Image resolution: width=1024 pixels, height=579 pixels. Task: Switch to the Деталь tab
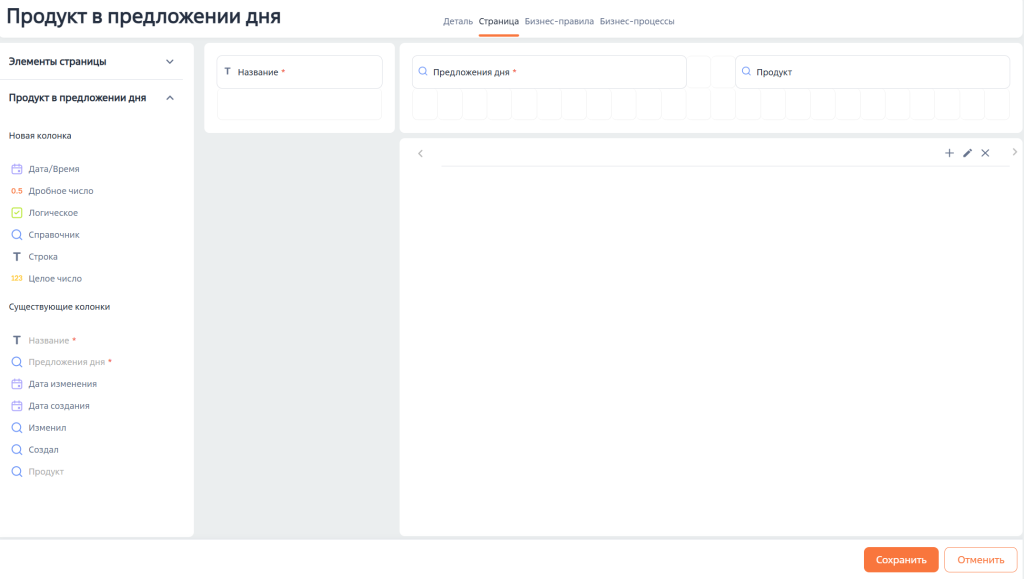point(458,21)
